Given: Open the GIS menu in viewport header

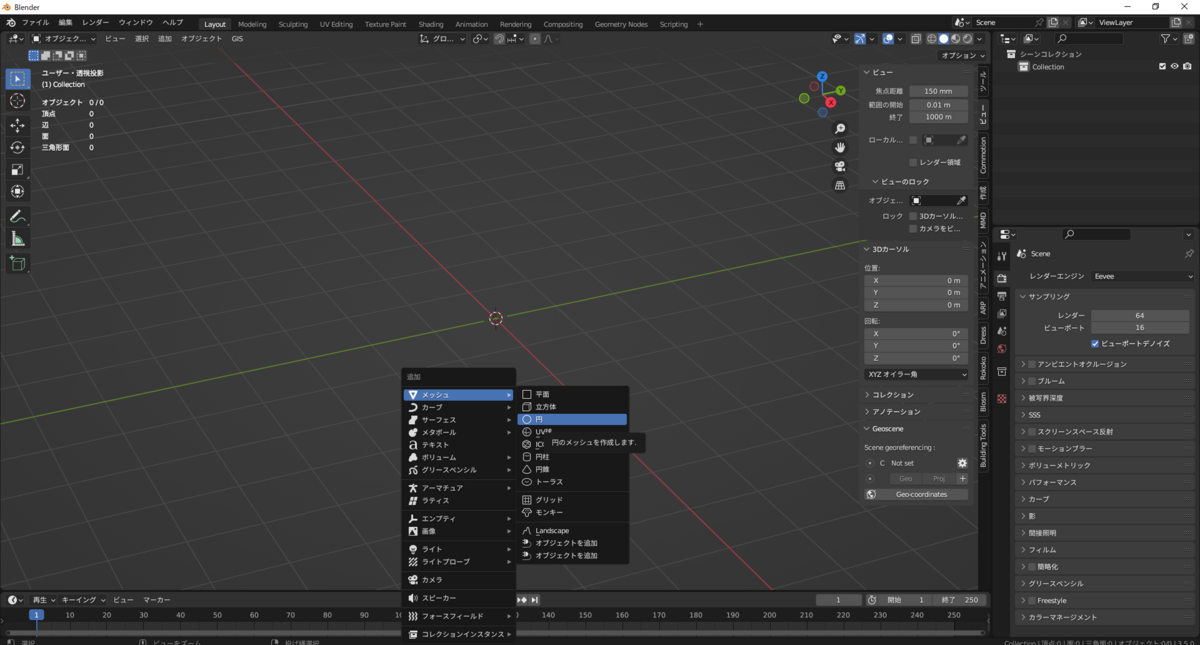Looking at the screenshot, I should (237, 39).
